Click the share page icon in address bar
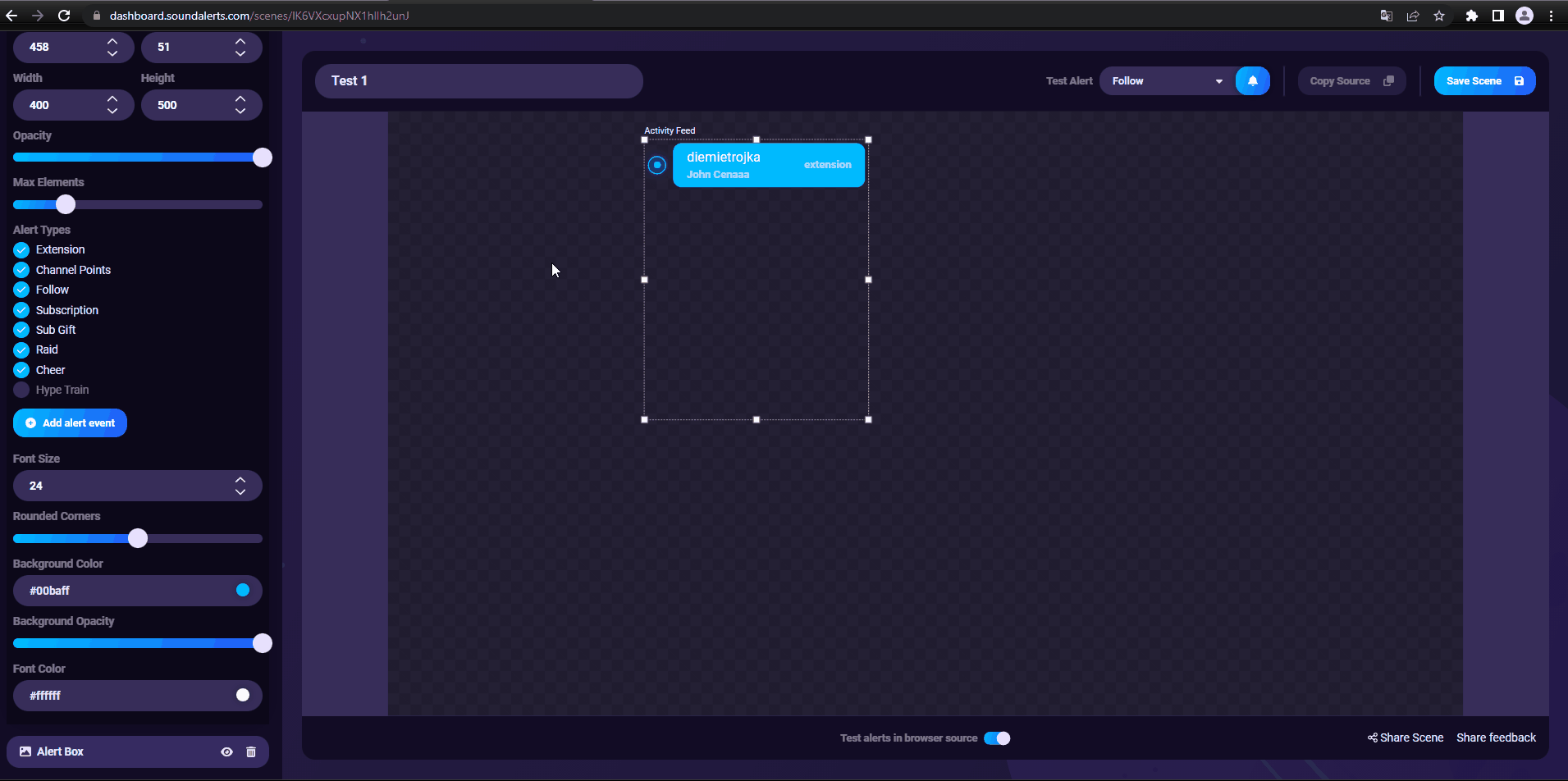 tap(1413, 16)
